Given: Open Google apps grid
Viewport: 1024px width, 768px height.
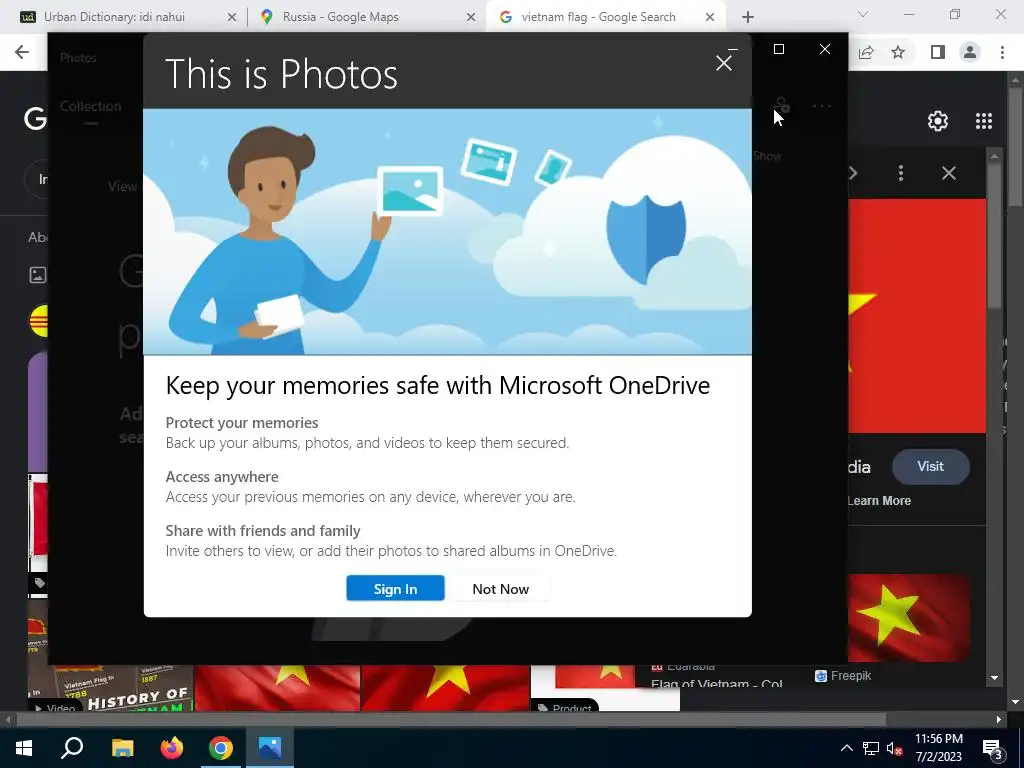Looking at the screenshot, I should [x=984, y=121].
